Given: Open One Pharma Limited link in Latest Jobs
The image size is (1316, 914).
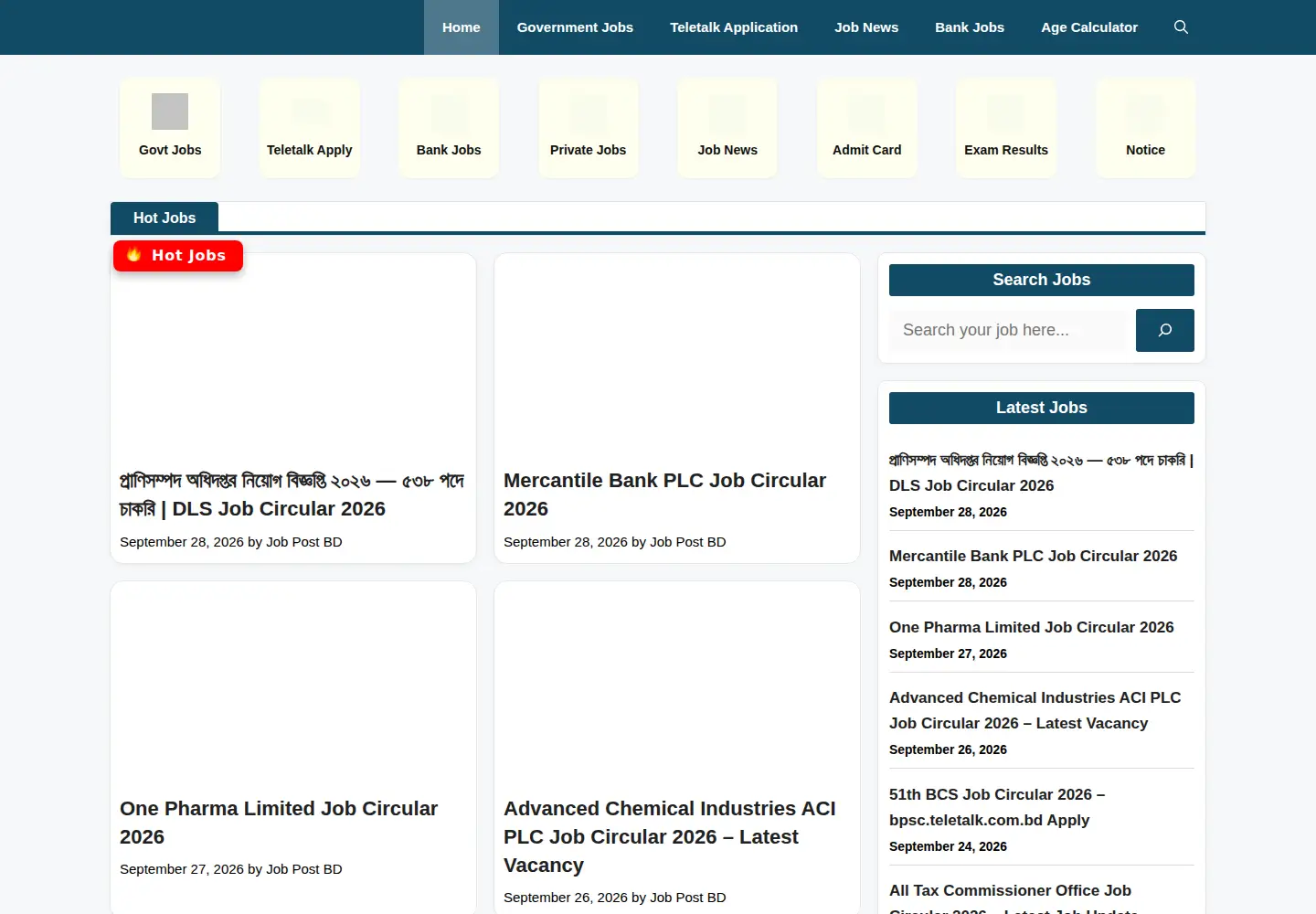Looking at the screenshot, I should tap(1032, 627).
